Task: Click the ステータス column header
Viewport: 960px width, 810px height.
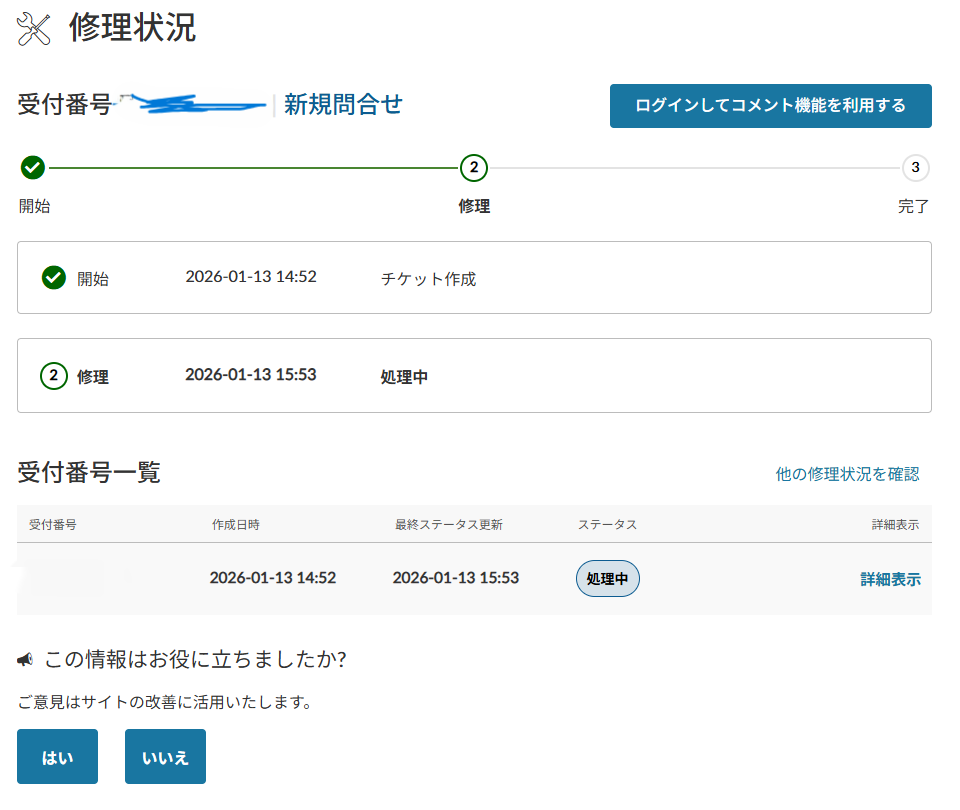Action: tap(607, 524)
